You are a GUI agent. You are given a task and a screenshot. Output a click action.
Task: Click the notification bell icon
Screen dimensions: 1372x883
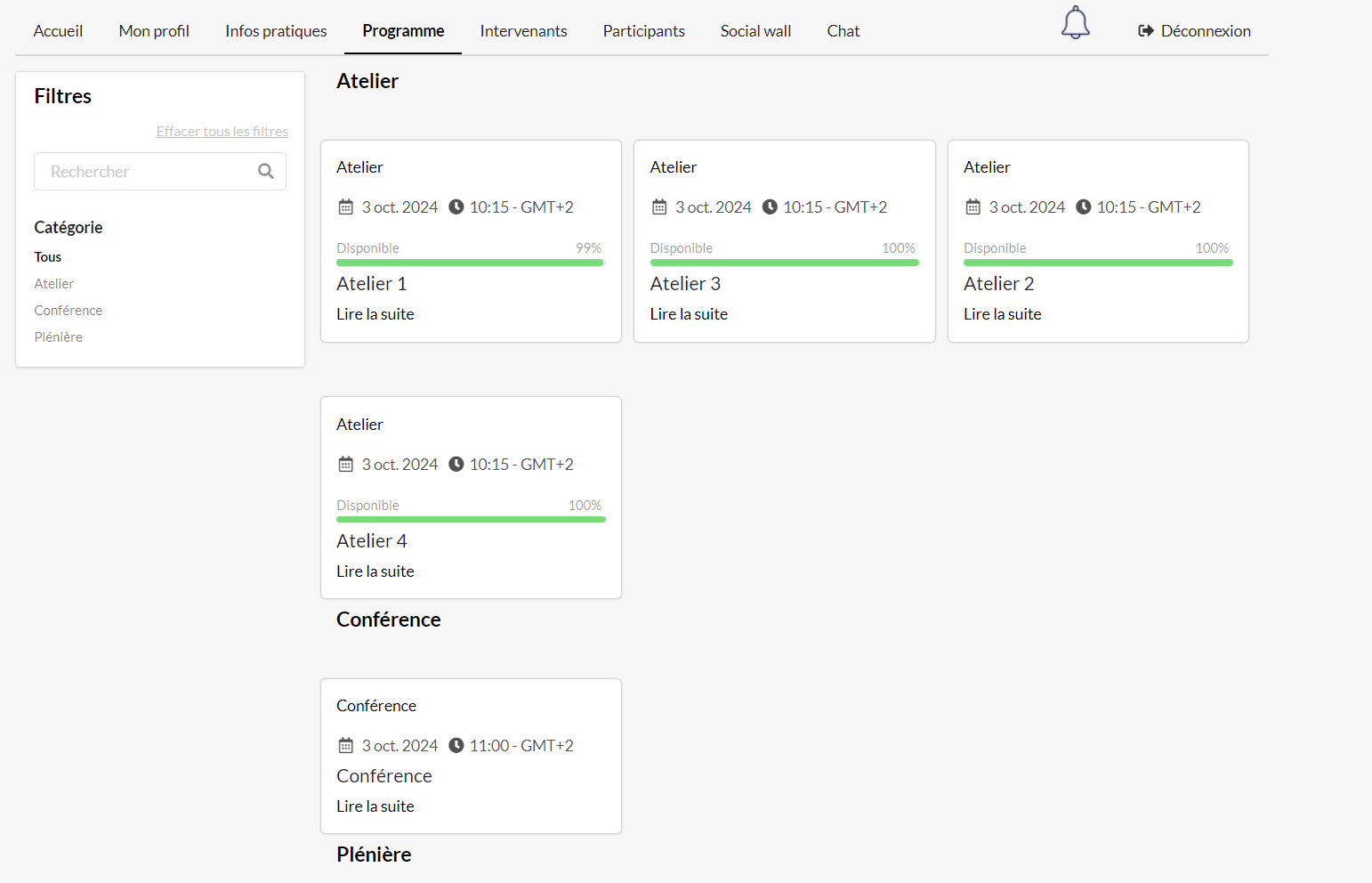(x=1075, y=24)
